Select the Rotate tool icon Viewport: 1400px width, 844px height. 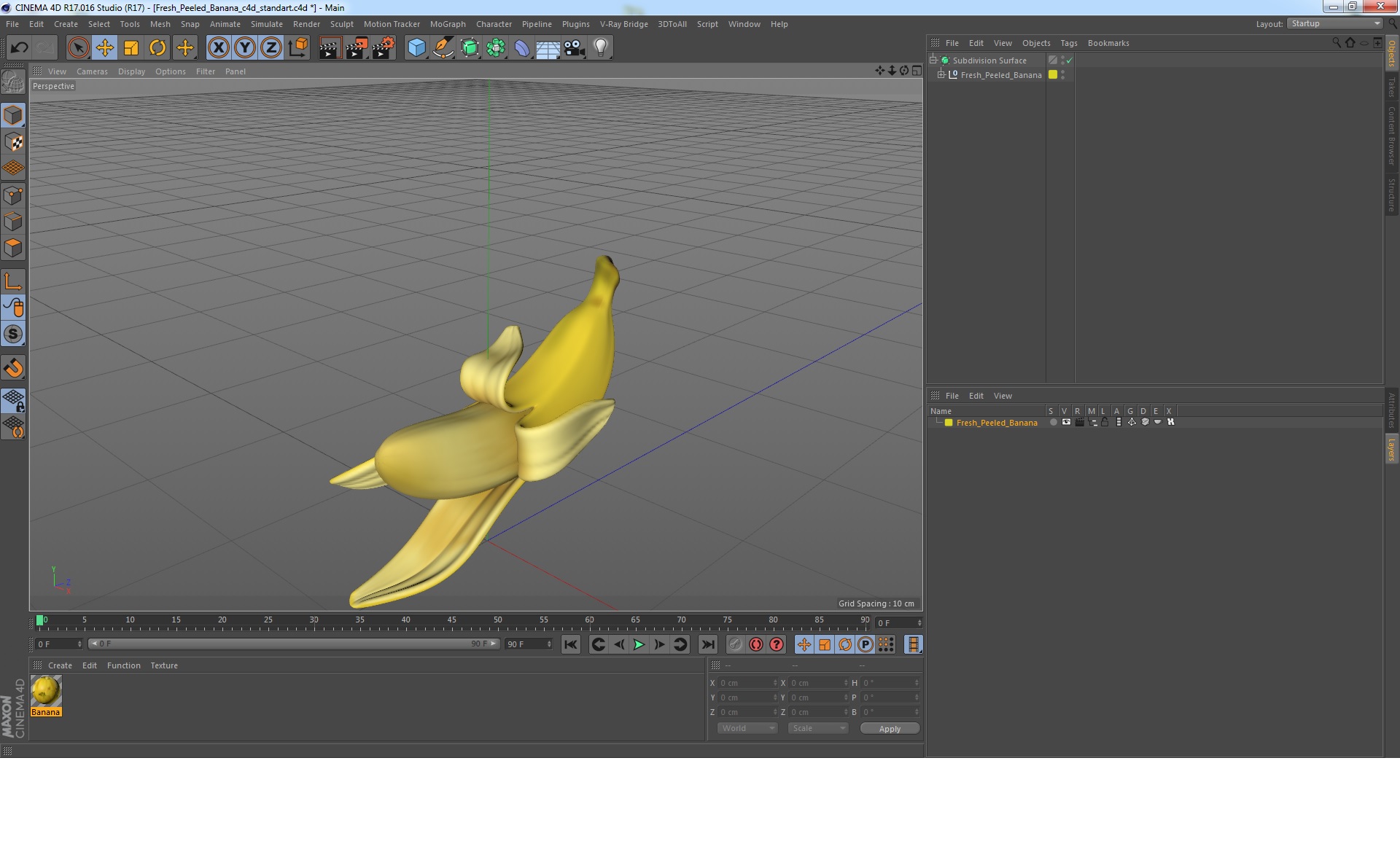click(x=157, y=48)
